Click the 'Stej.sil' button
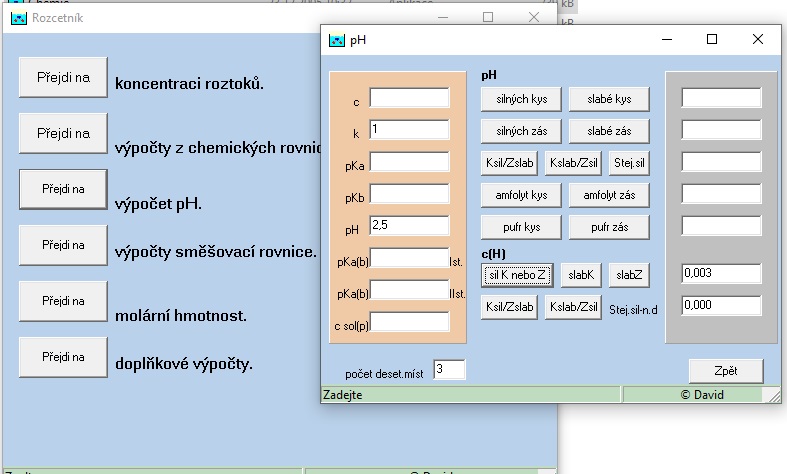Image resolution: width=787 pixels, height=474 pixels. click(x=629, y=163)
